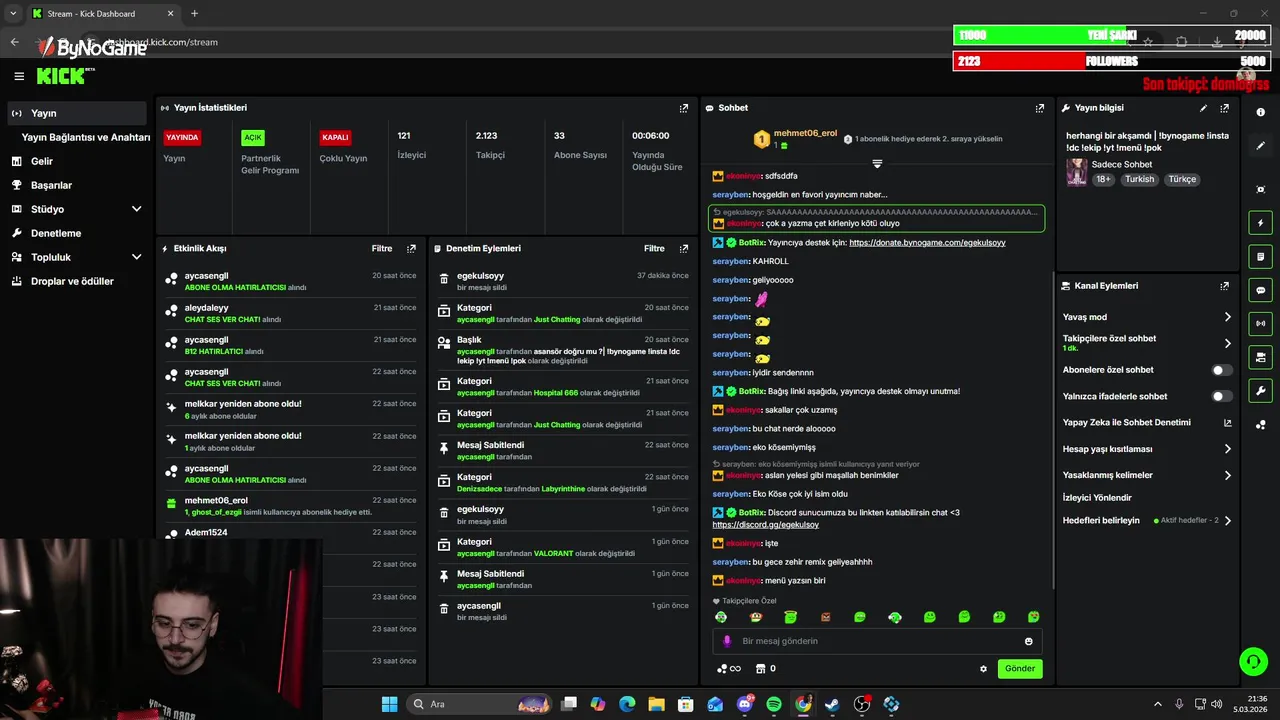This screenshot has width=1280, height=720.
Task: Toggle the lightning bolt widget in right sidebar
Action: point(1260,223)
